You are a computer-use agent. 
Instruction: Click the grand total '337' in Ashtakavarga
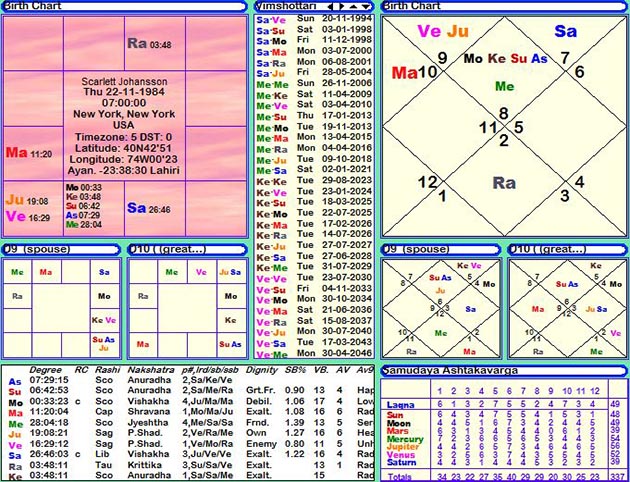618,477
